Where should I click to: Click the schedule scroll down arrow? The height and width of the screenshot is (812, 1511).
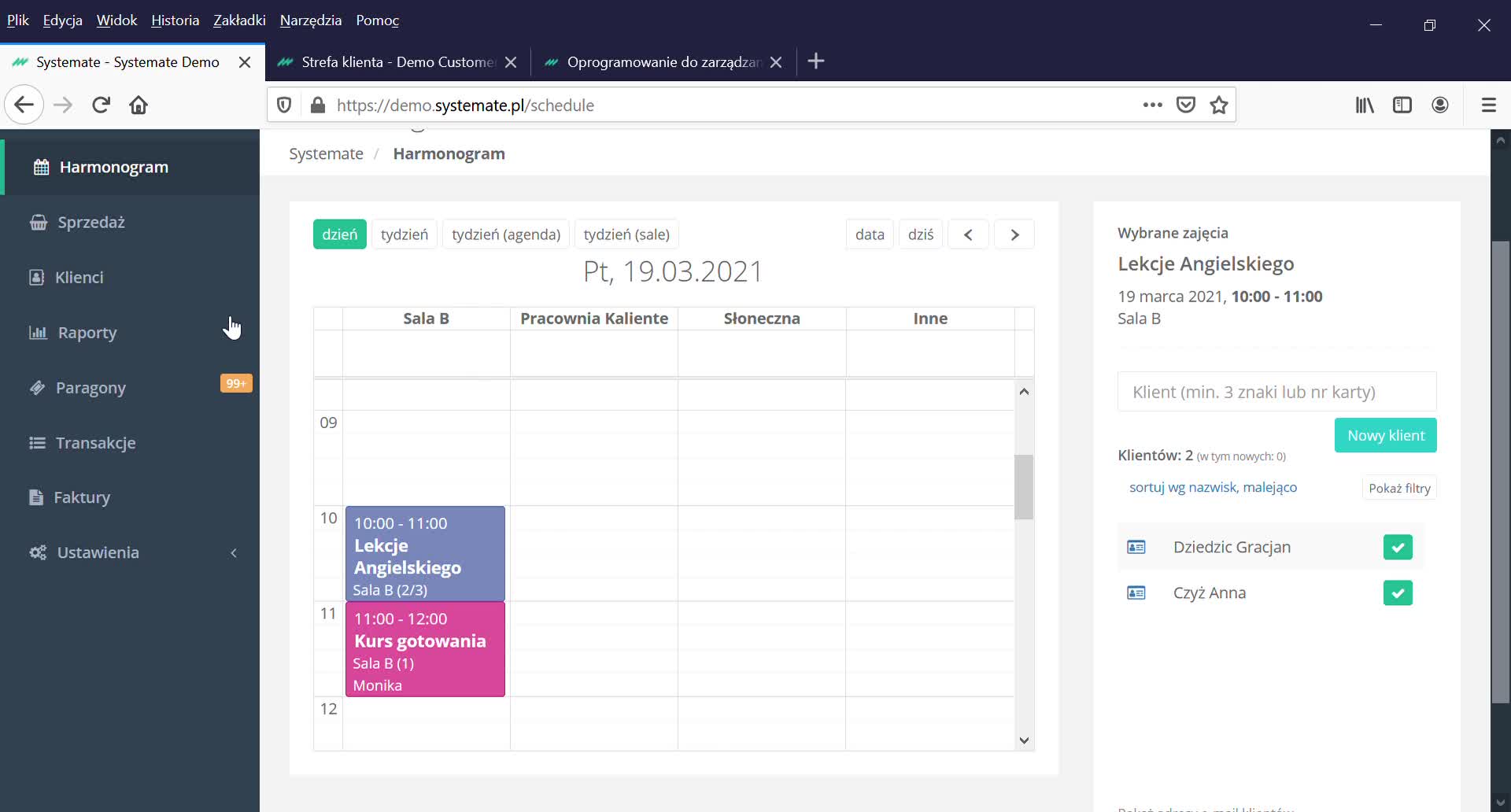(x=1024, y=740)
